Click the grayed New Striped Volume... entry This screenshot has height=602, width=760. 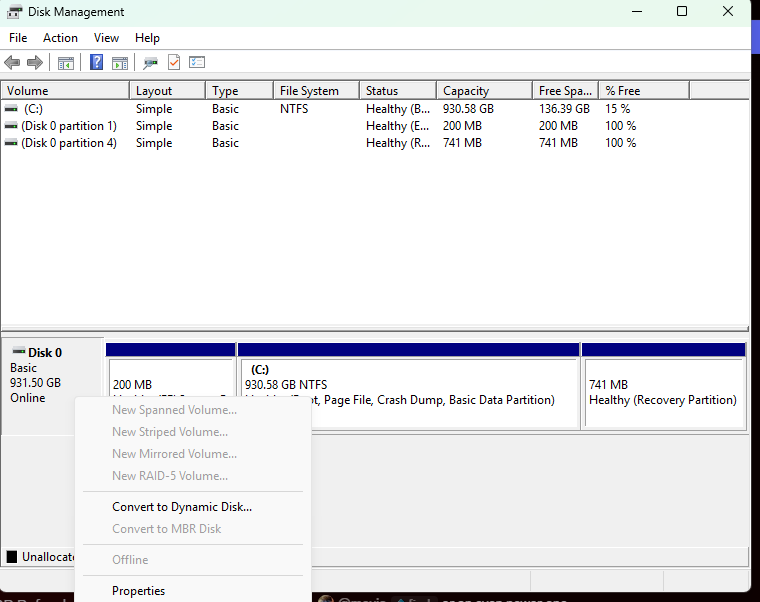tap(193, 432)
